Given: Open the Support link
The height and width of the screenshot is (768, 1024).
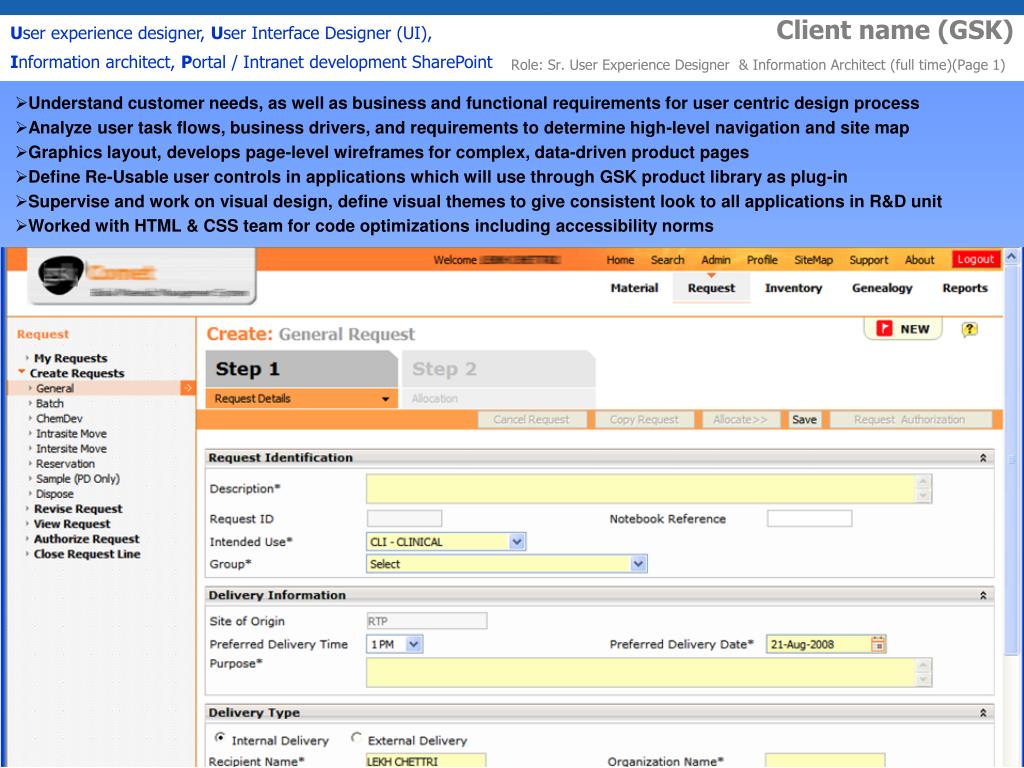Looking at the screenshot, I should click(869, 260).
